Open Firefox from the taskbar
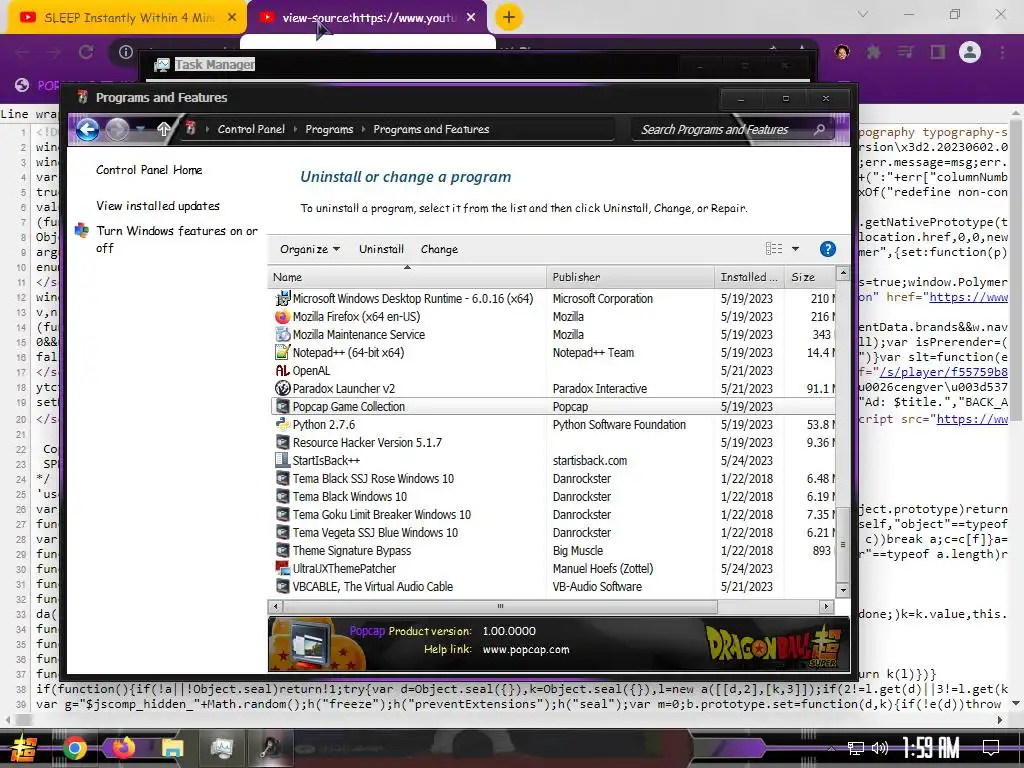Image resolution: width=1024 pixels, height=768 pixels. click(123, 747)
